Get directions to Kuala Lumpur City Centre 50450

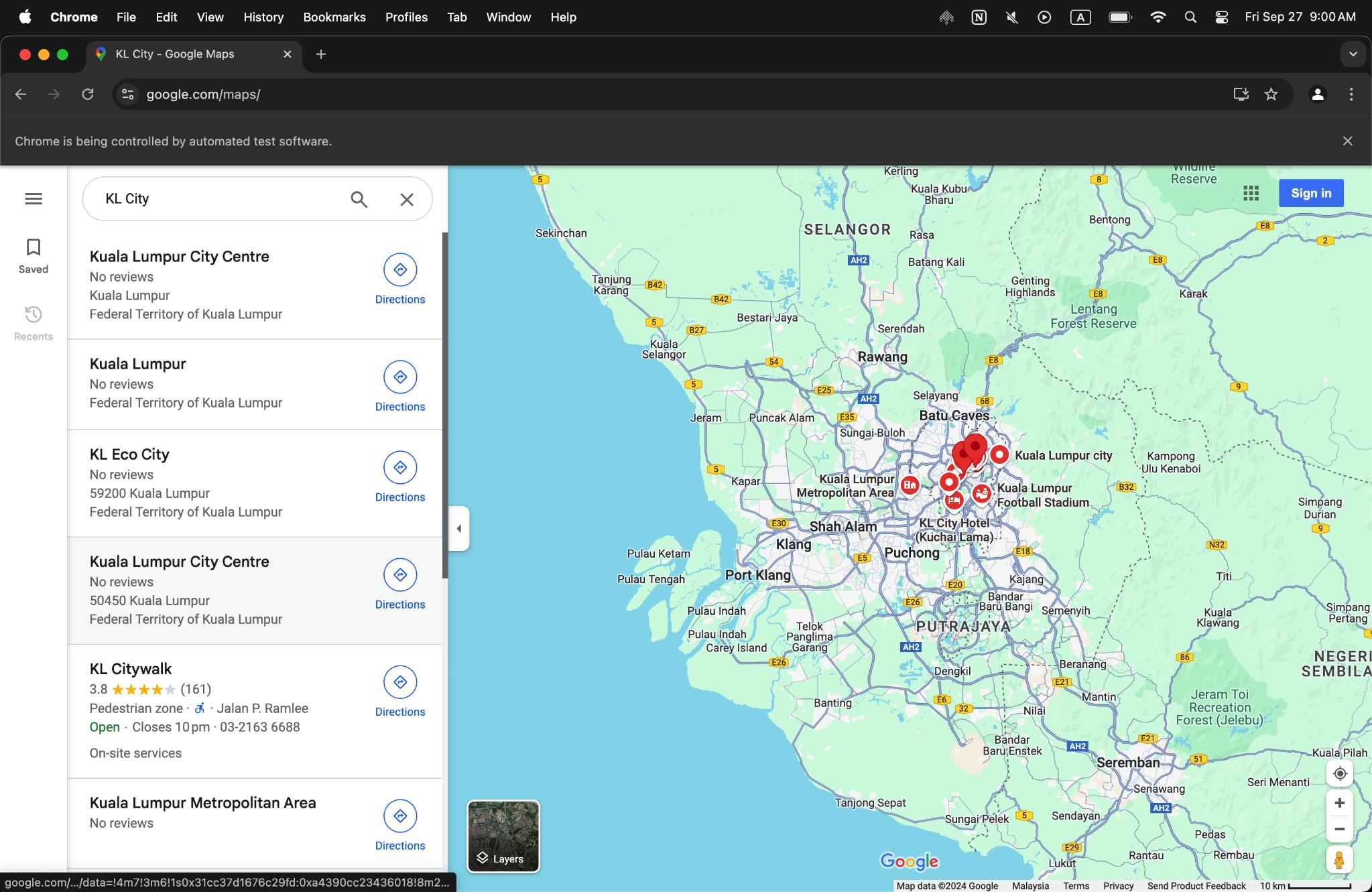point(400,584)
